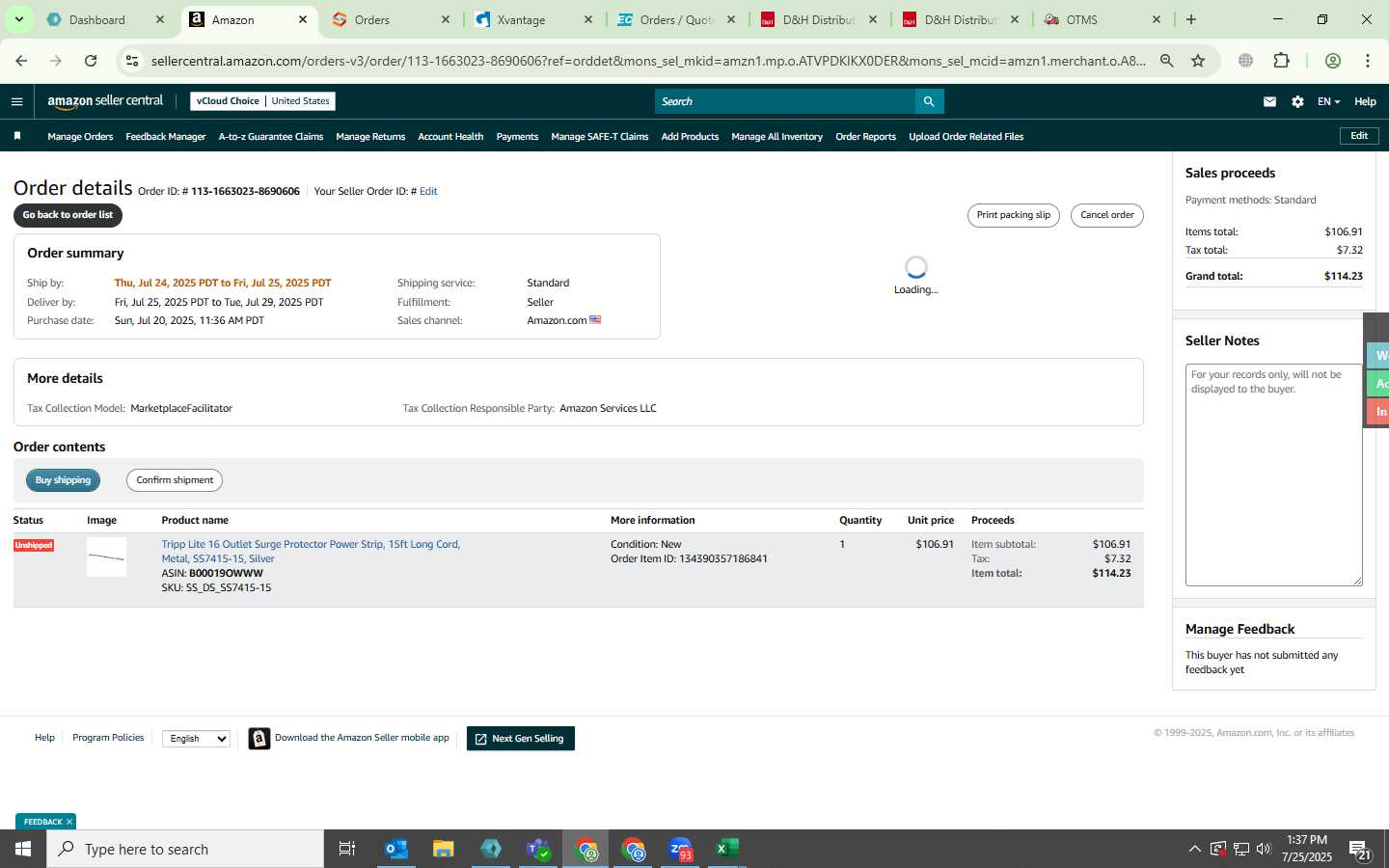
Task: Open Outlook from the taskbar
Action: coord(396,849)
